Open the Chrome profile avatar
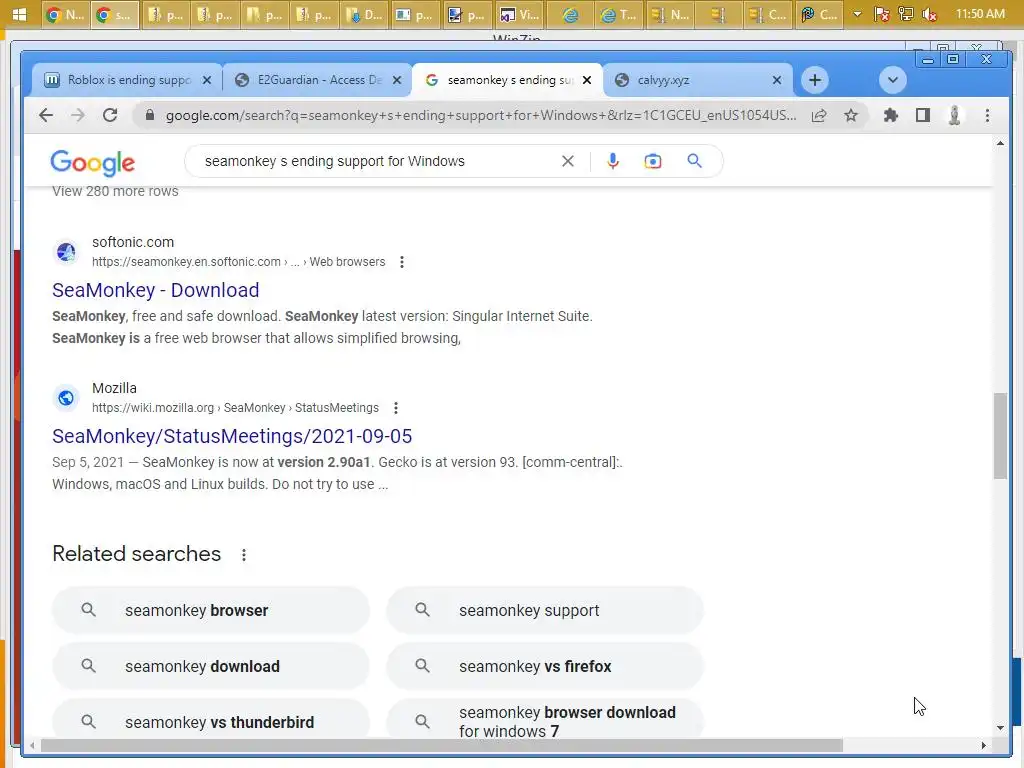Screen dimensions: 1024x768 tap(954, 116)
